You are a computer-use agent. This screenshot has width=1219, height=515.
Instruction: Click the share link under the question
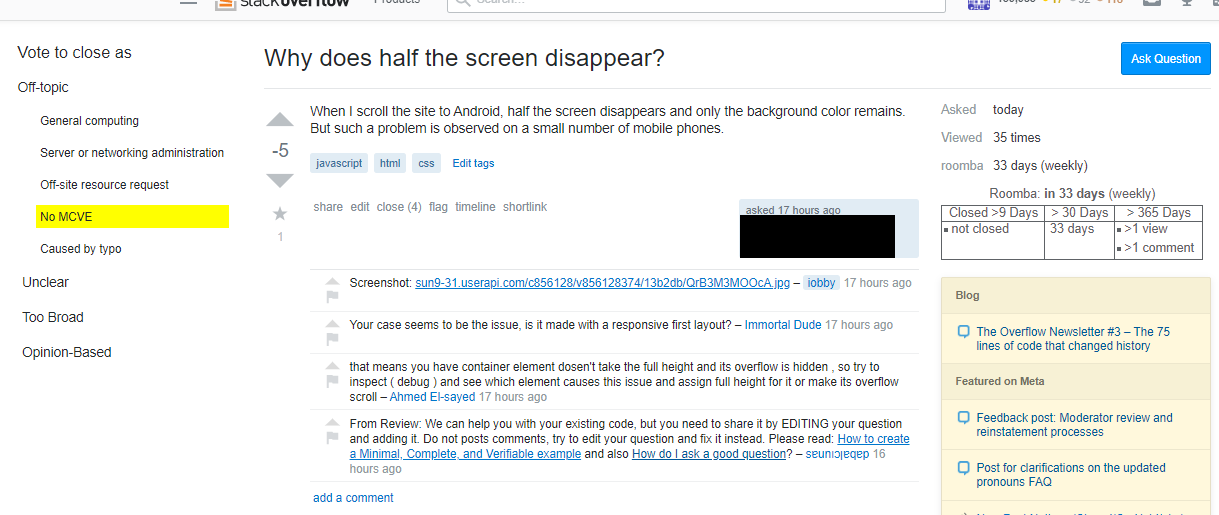pyautogui.click(x=328, y=207)
